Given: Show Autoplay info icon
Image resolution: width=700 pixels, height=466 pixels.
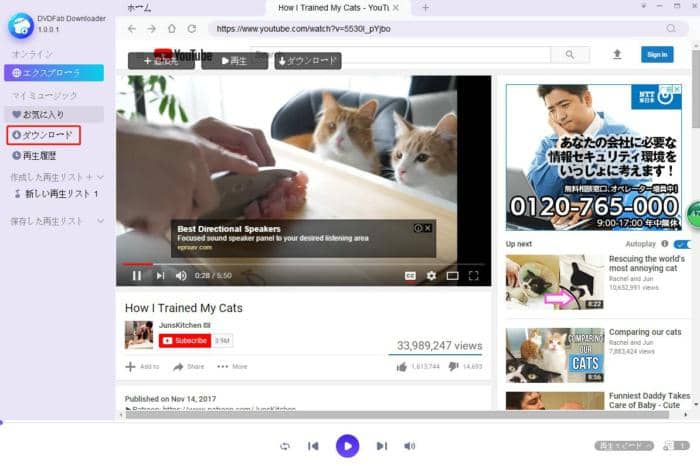Looking at the screenshot, I should 665,244.
